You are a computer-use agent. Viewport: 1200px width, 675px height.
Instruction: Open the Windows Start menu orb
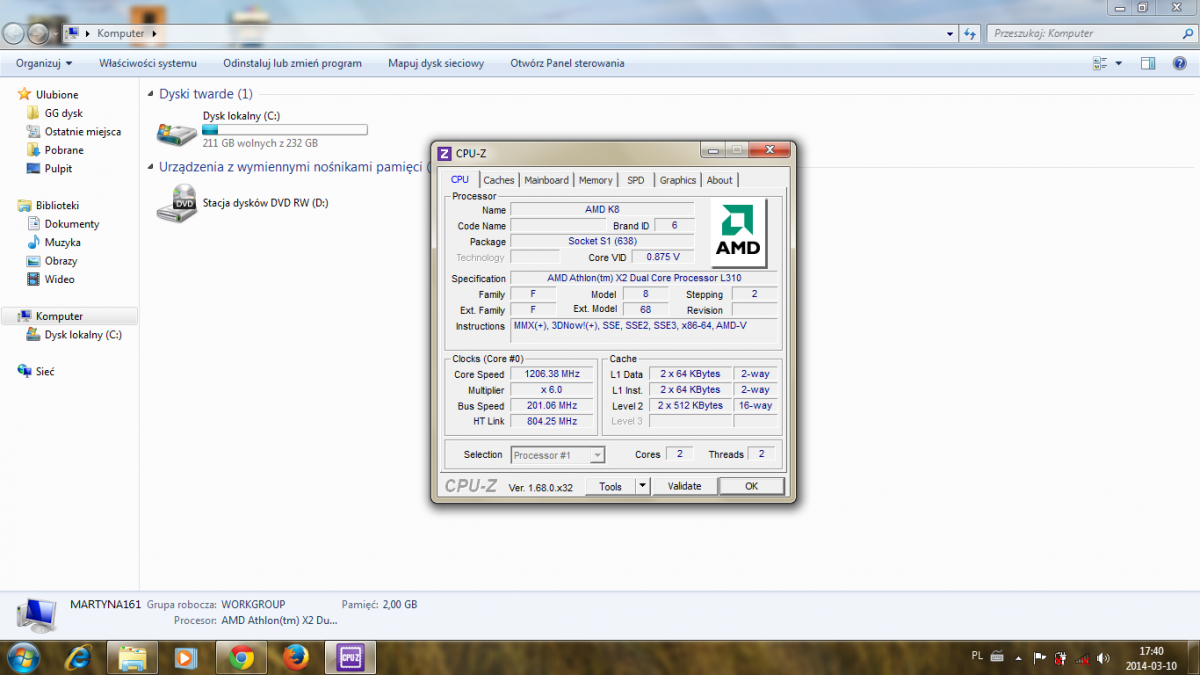[22, 657]
